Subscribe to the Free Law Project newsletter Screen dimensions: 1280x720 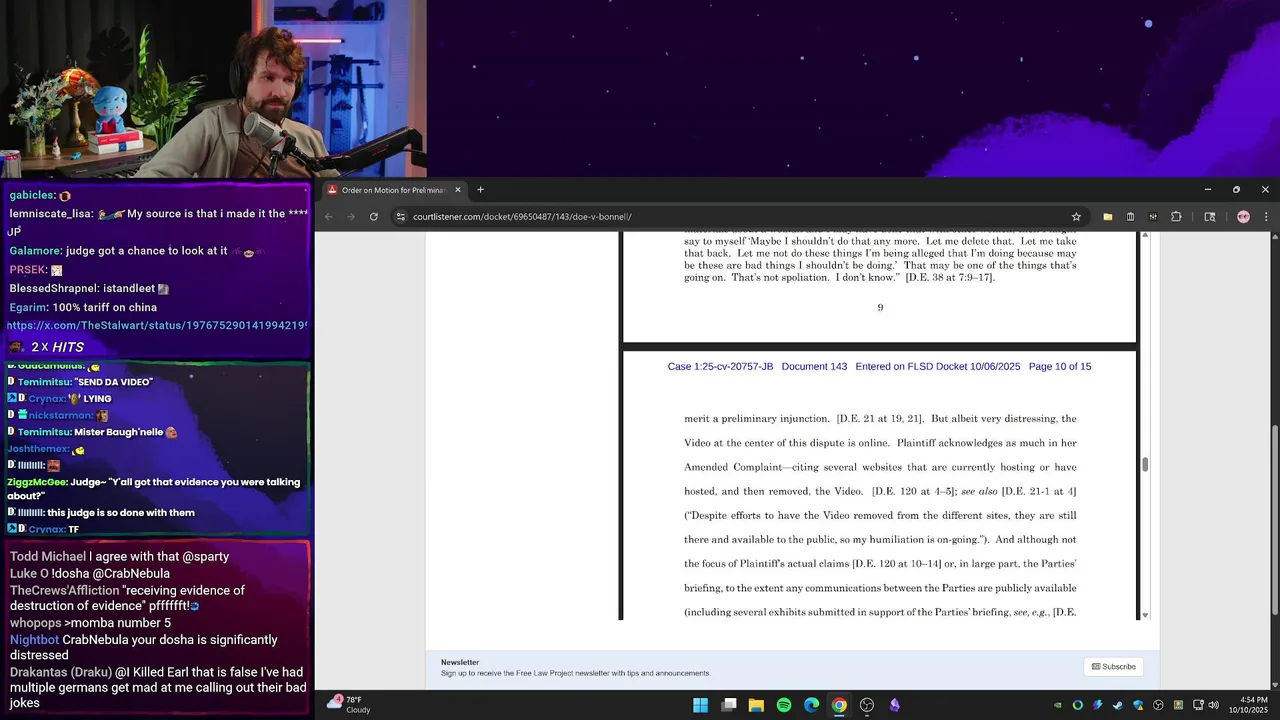[x=1113, y=667]
